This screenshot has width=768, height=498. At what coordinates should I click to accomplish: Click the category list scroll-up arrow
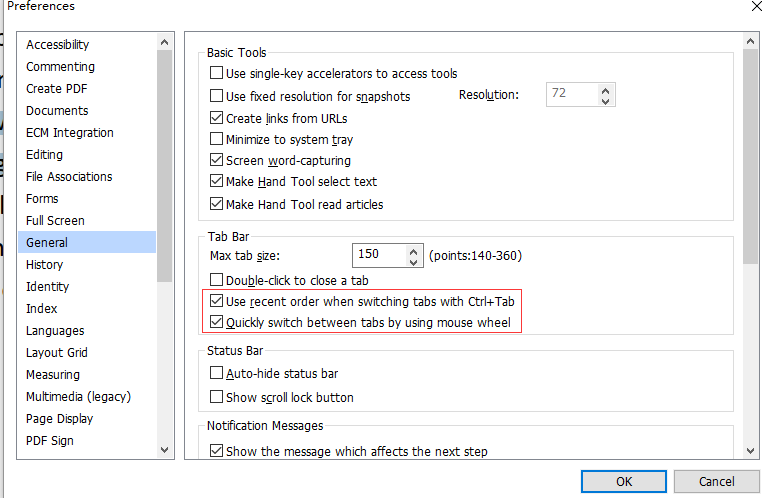point(165,43)
